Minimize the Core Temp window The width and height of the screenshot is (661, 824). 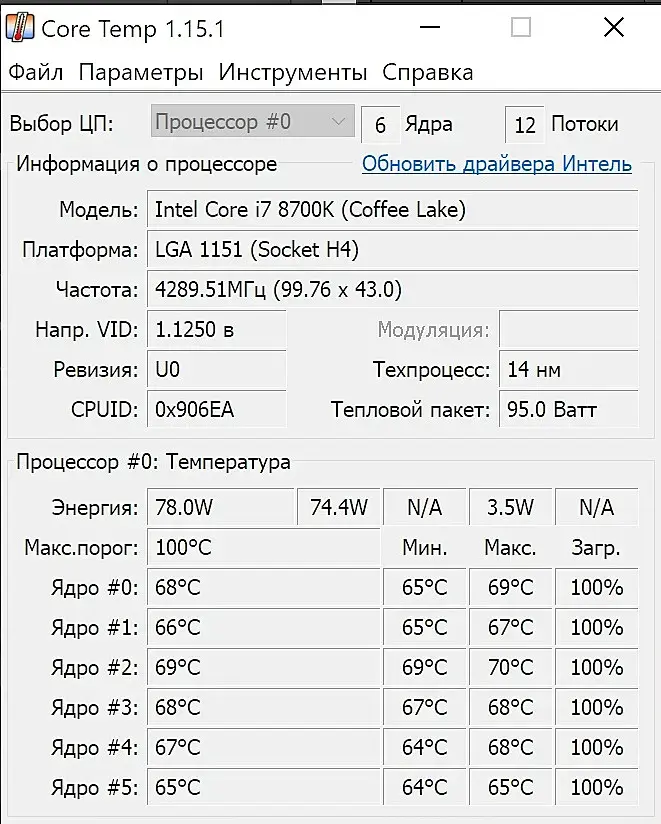(x=430, y=27)
